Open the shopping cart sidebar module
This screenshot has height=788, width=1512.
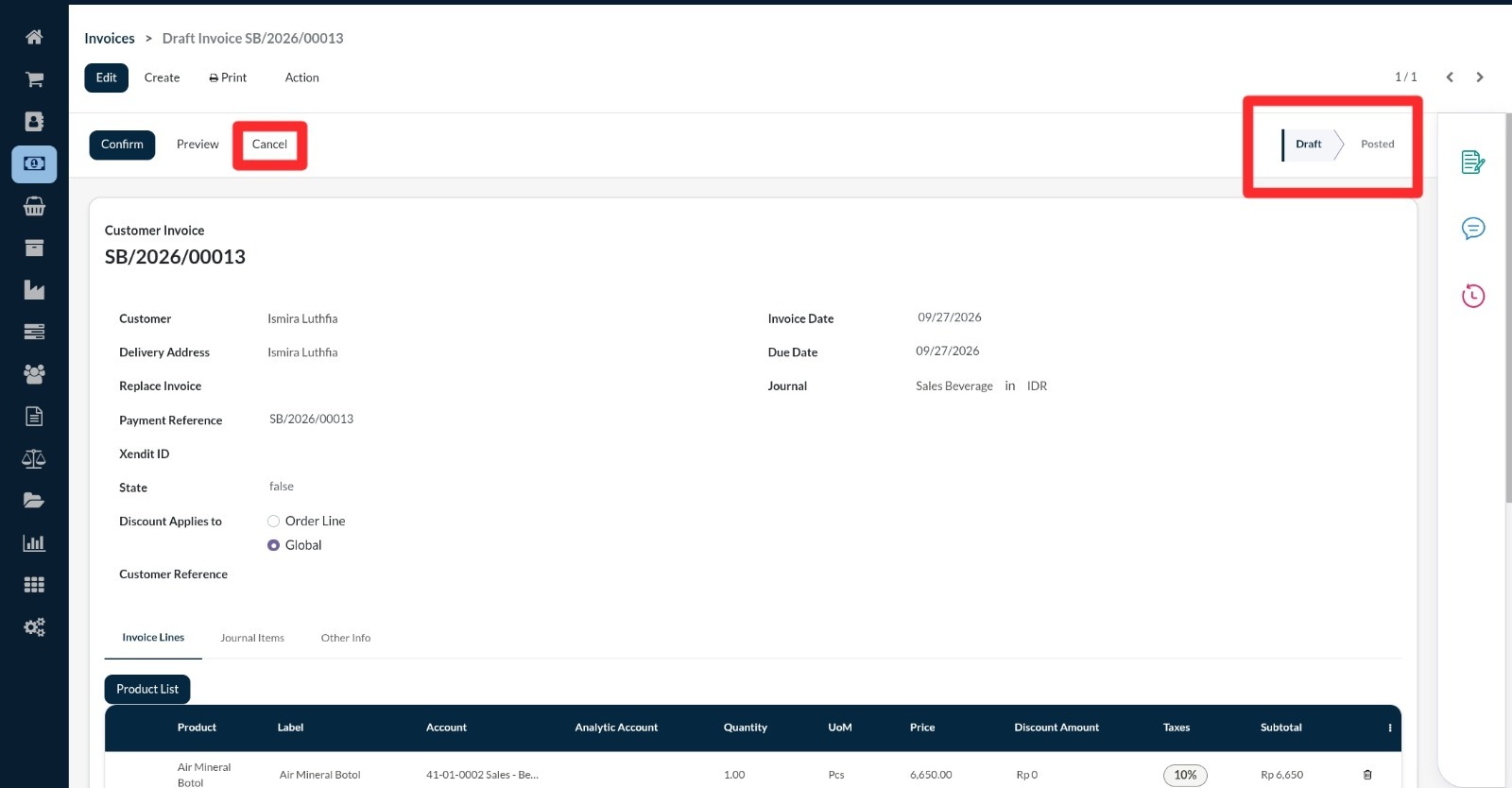(34, 79)
